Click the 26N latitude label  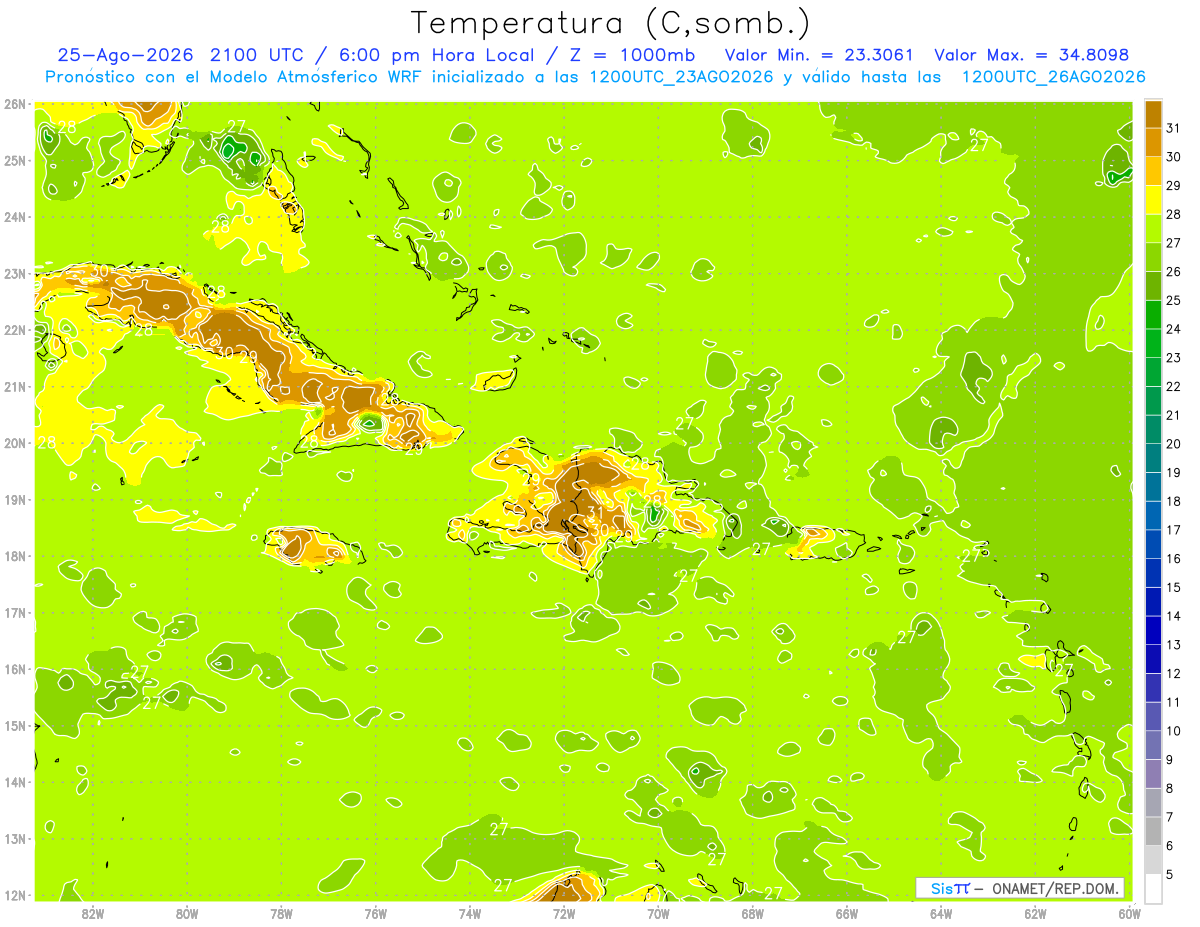tap(14, 103)
